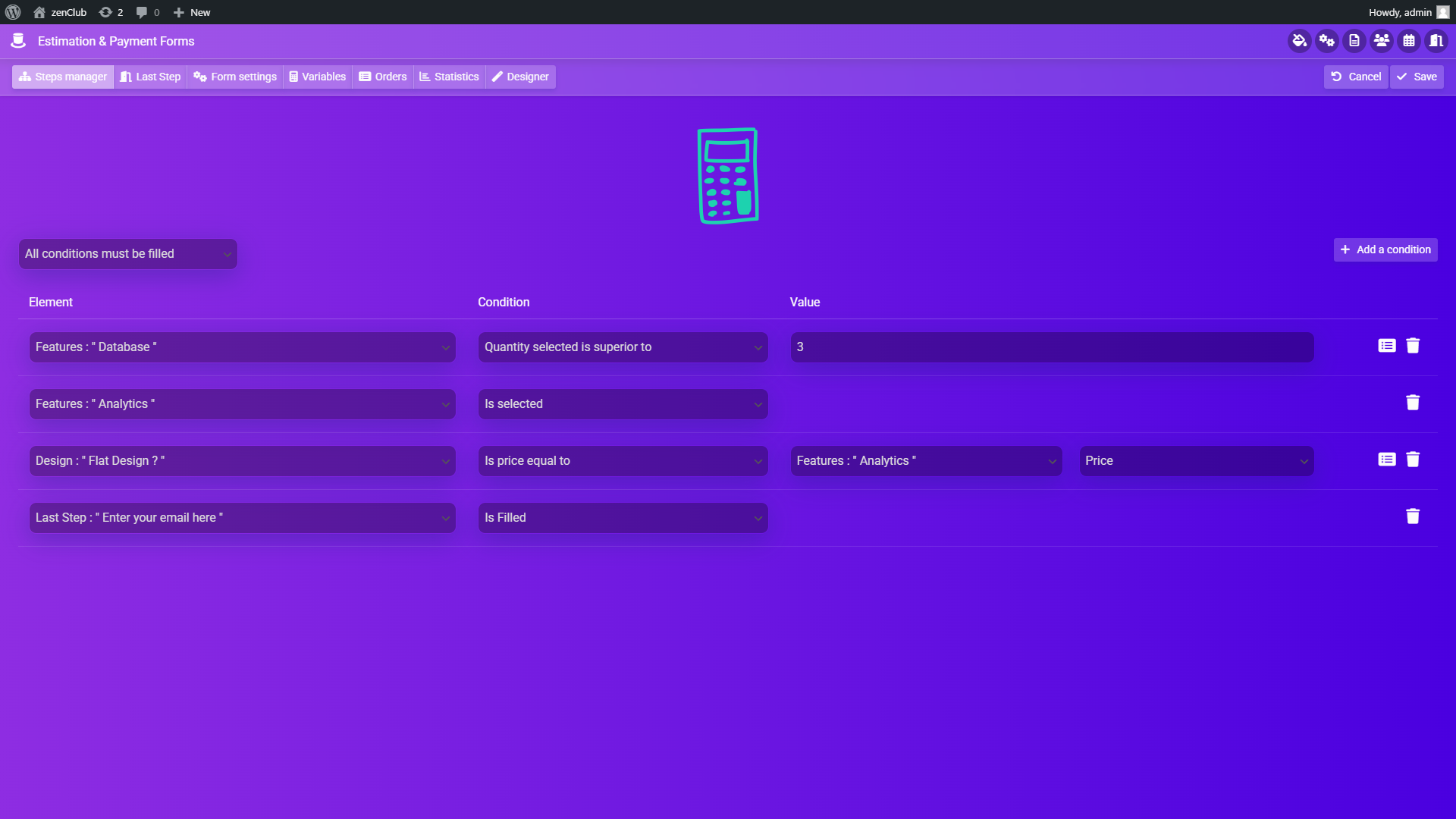
Task: Click the list icon on the Database row
Action: [1387, 346]
